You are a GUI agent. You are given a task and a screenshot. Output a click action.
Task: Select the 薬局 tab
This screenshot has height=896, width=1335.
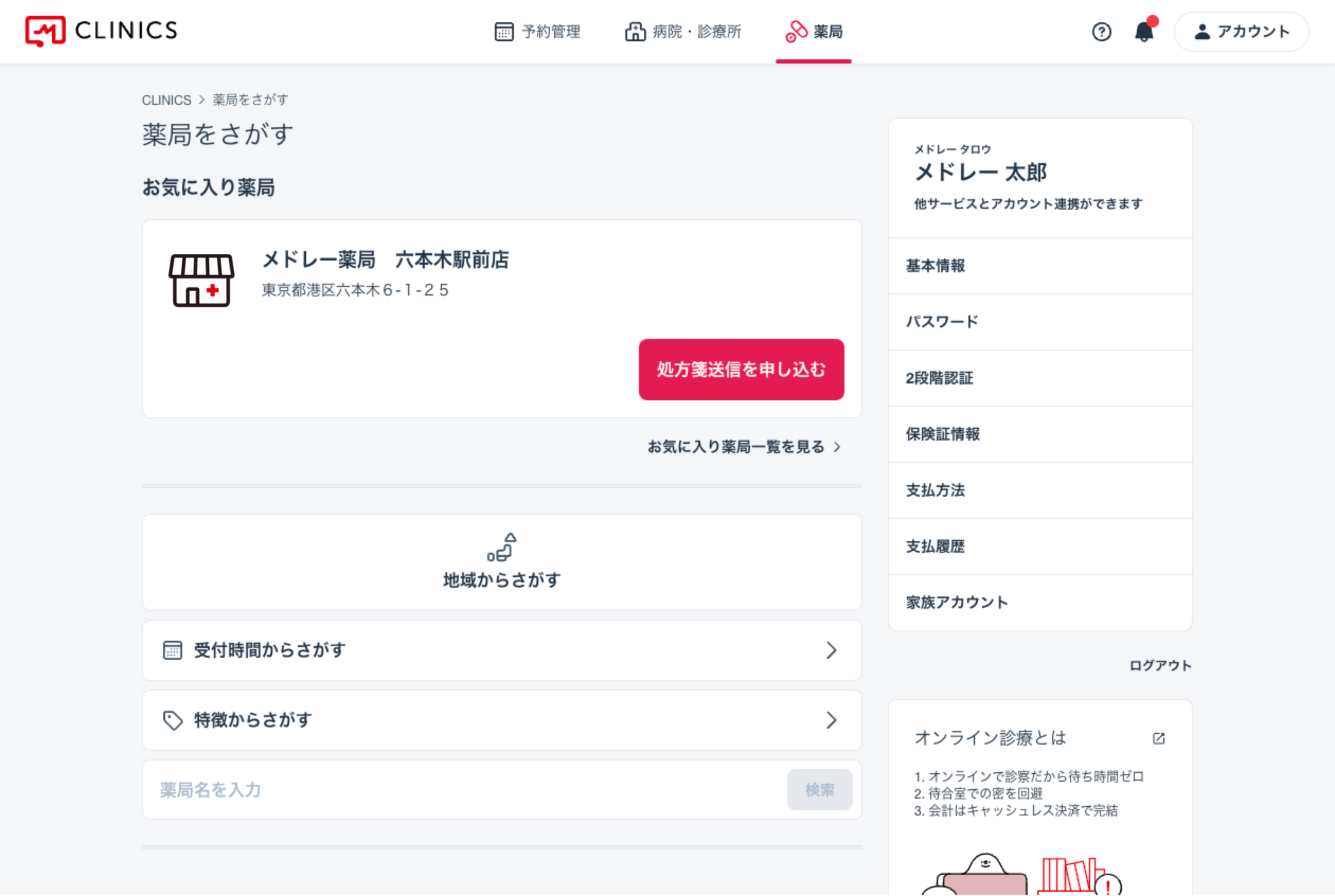click(814, 32)
